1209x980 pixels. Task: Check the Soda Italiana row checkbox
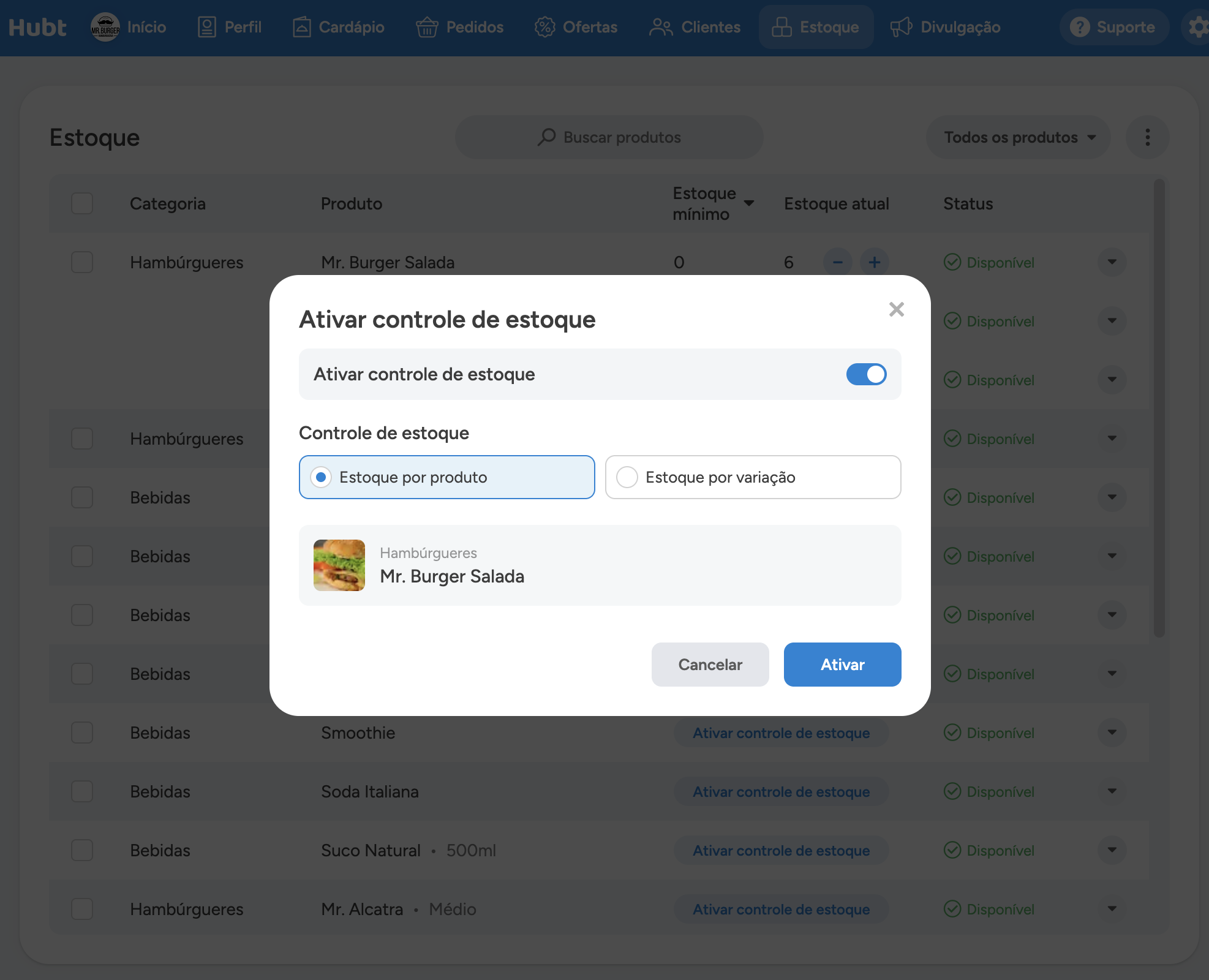coord(82,791)
